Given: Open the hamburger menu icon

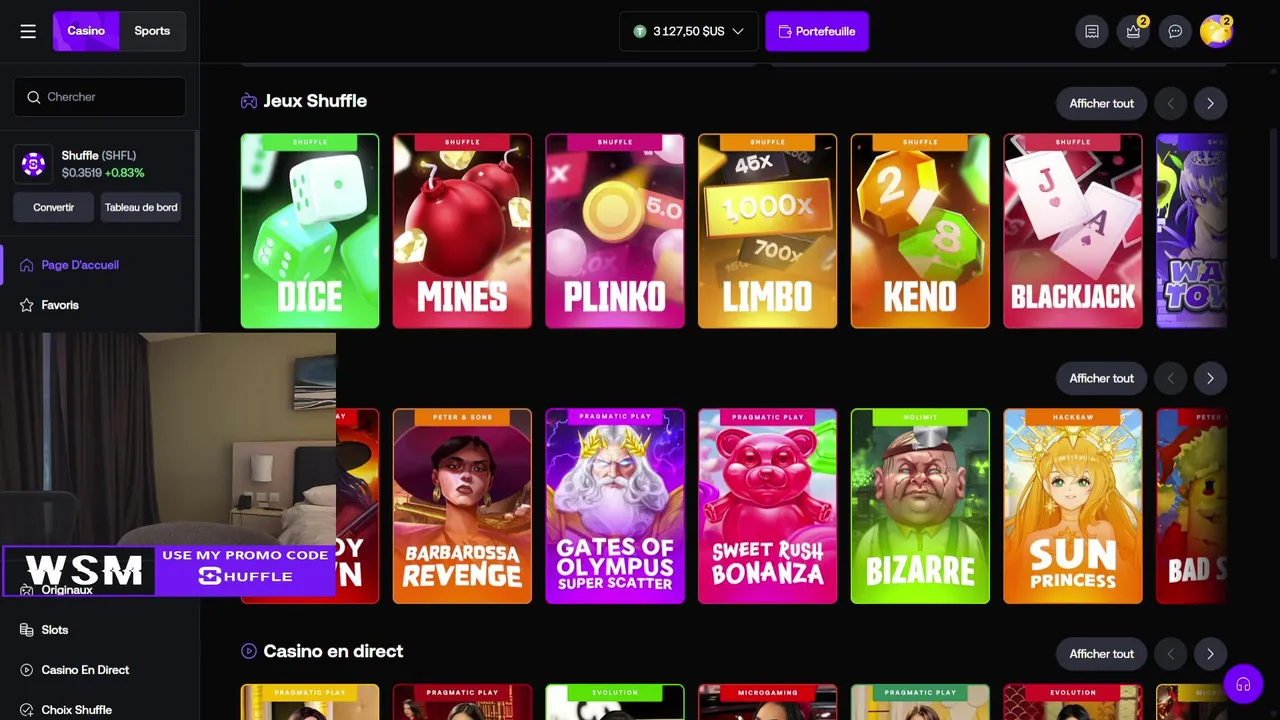Looking at the screenshot, I should coord(28,31).
